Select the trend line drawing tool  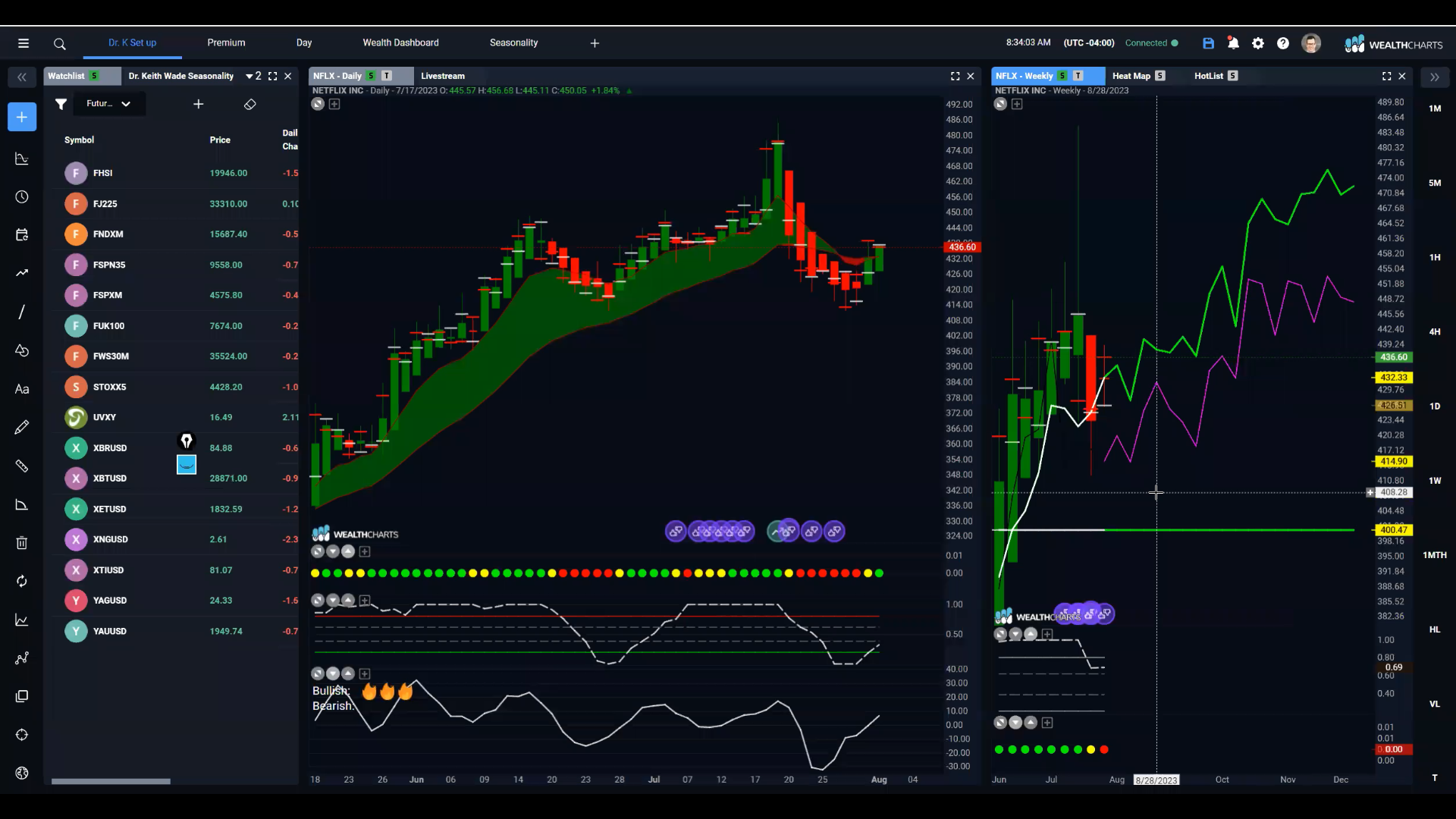click(x=22, y=312)
